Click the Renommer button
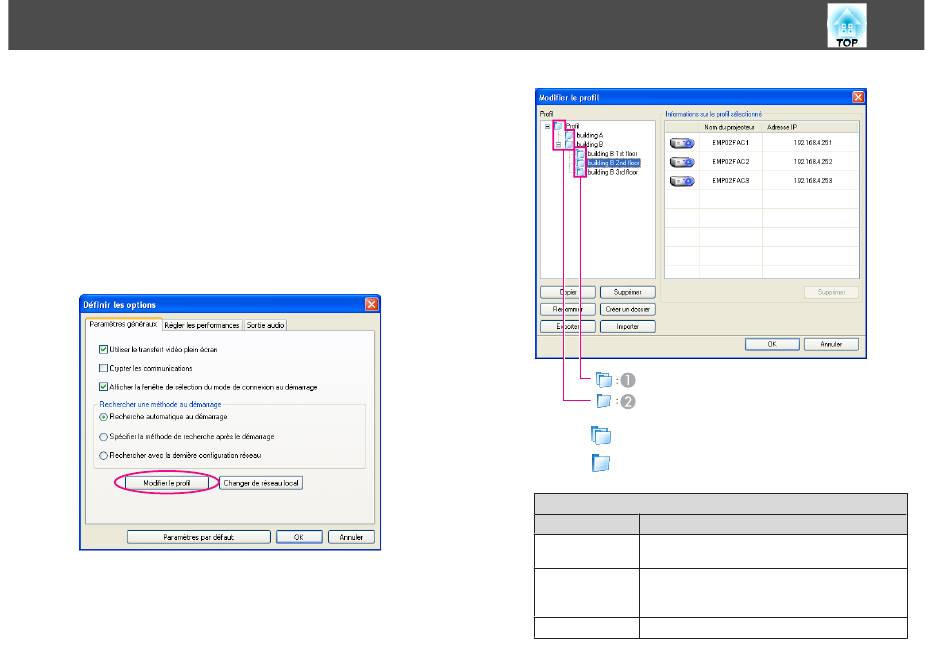 [568, 309]
